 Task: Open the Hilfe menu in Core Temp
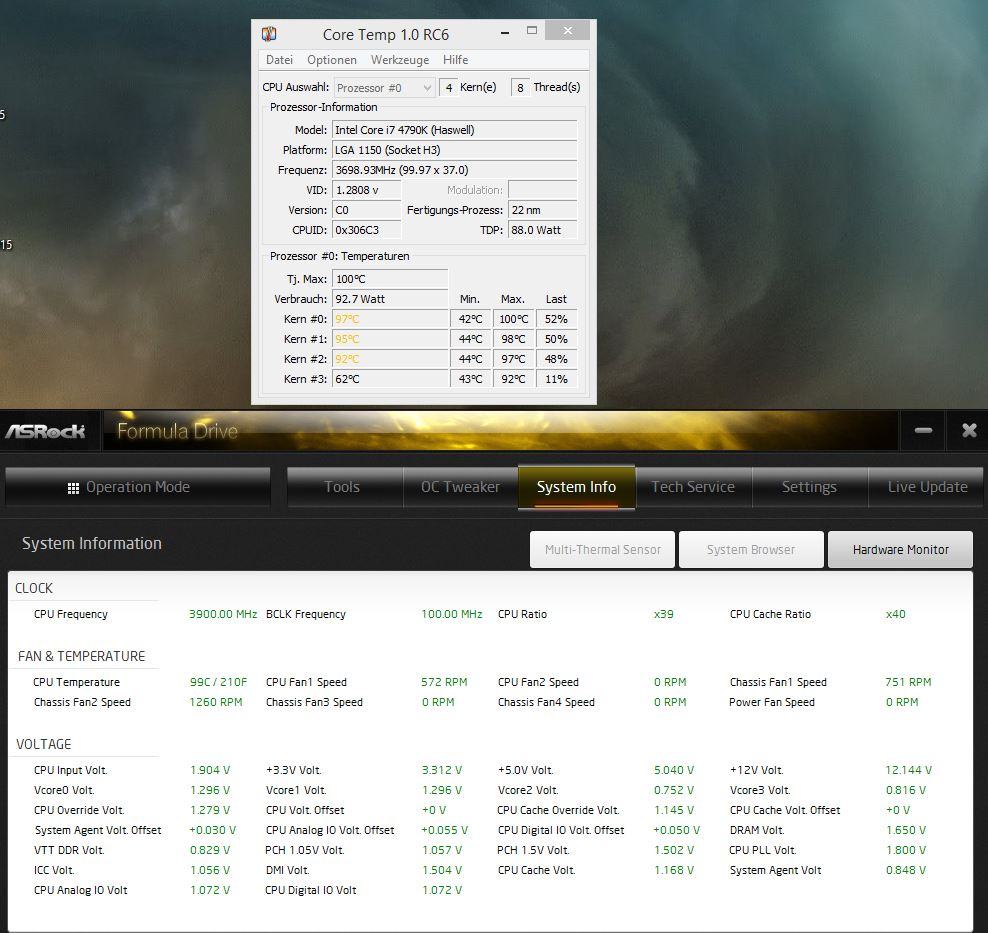click(x=455, y=60)
